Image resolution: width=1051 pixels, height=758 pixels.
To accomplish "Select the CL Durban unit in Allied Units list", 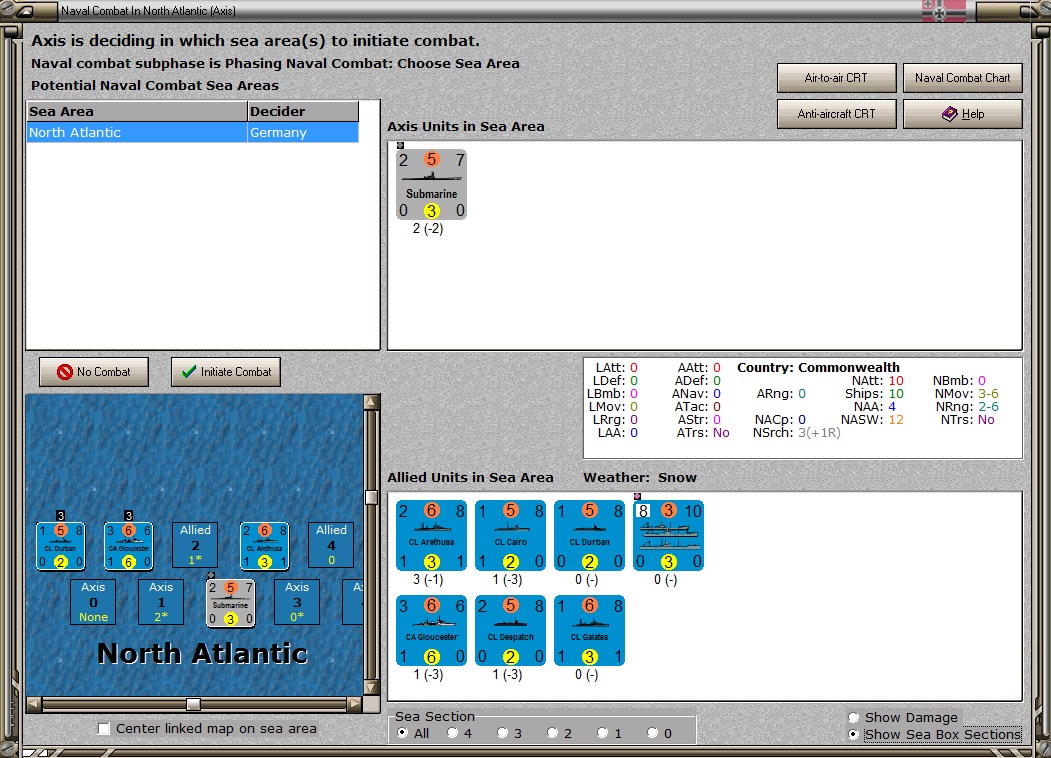I will coord(589,535).
